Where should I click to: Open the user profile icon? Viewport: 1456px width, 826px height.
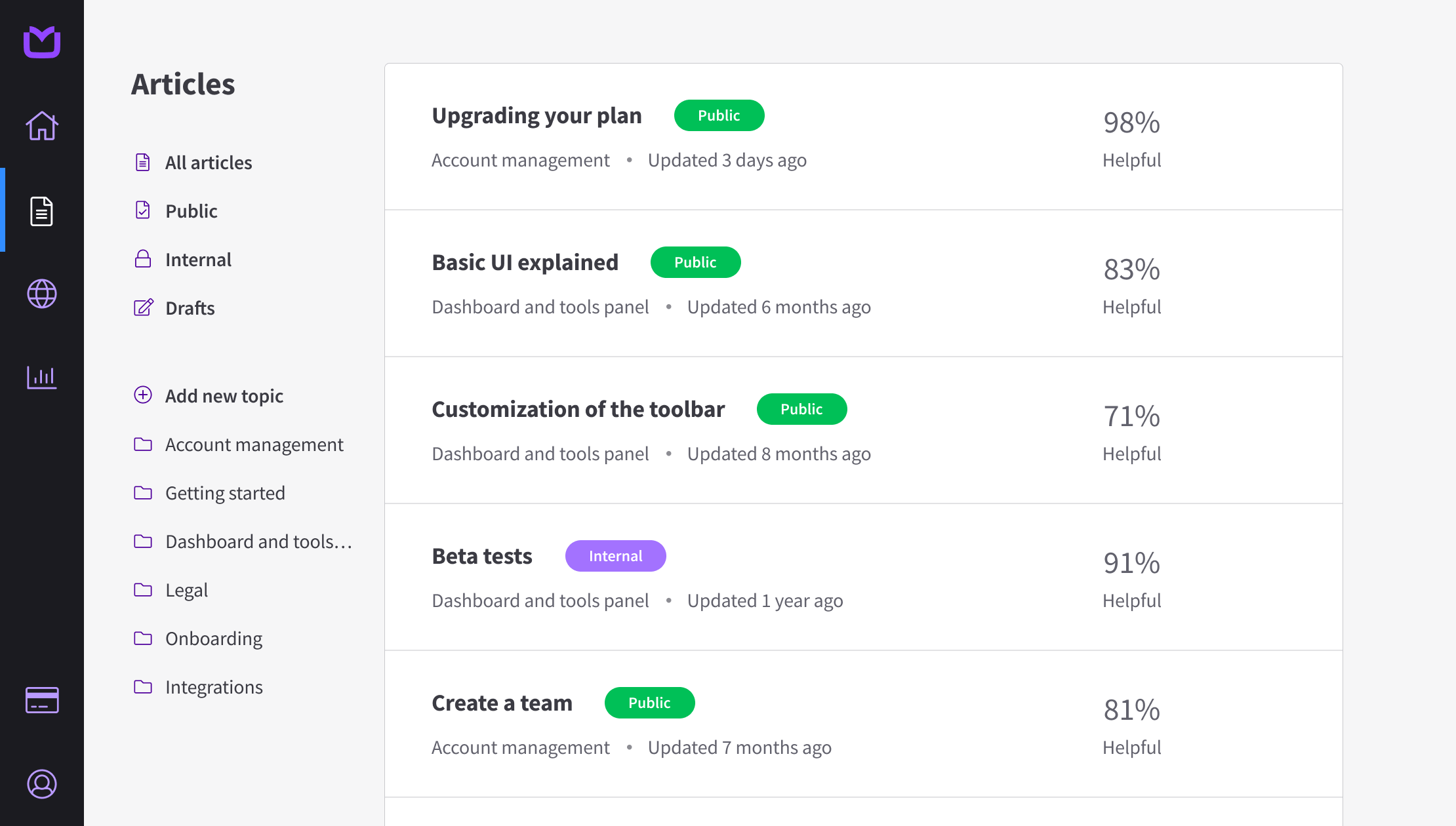point(42,784)
